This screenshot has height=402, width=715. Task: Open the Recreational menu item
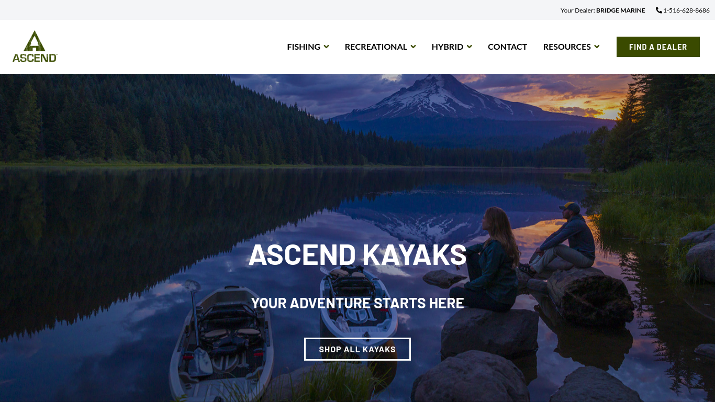click(x=376, y=47)
